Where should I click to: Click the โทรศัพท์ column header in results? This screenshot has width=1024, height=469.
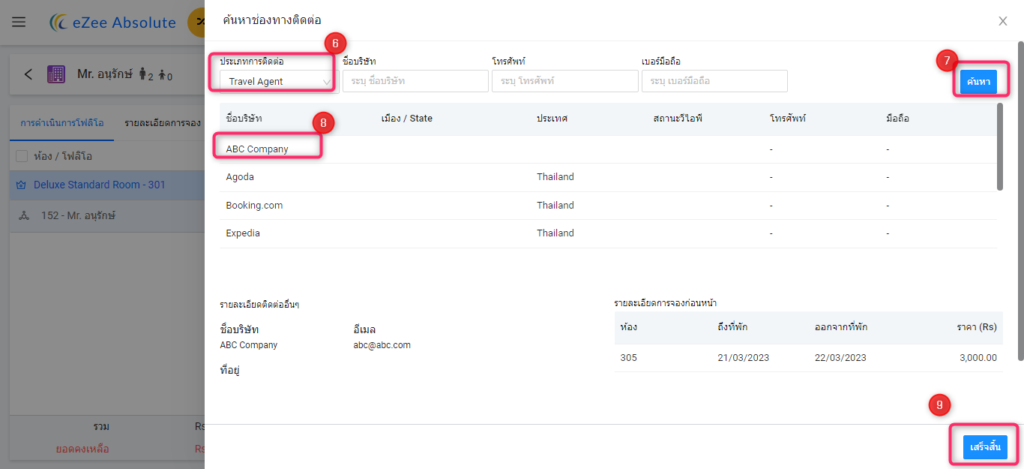(788, 119)
